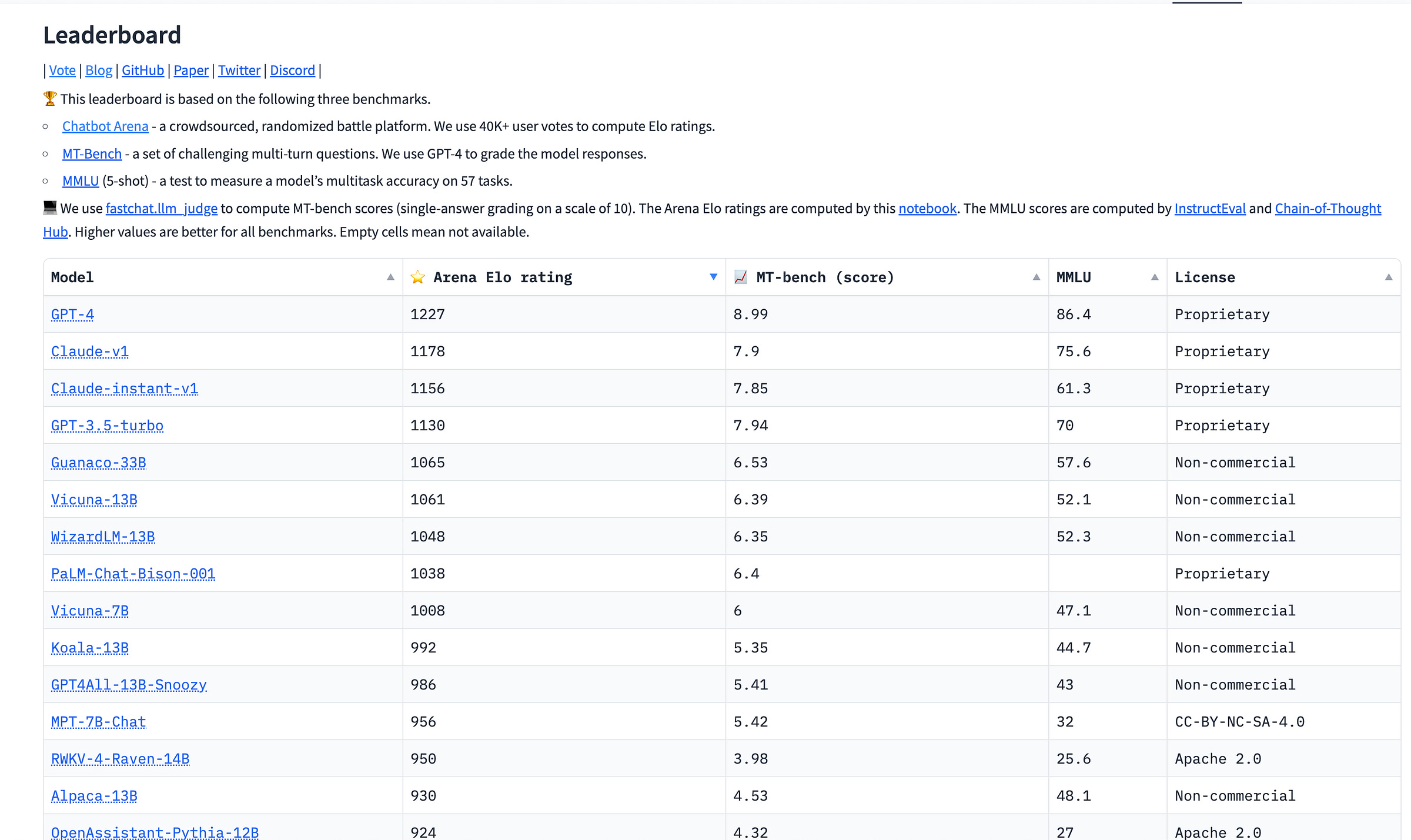Sort by the MMLU column arrow
The image size is (1411, 840).
(x=1155, y=277)
